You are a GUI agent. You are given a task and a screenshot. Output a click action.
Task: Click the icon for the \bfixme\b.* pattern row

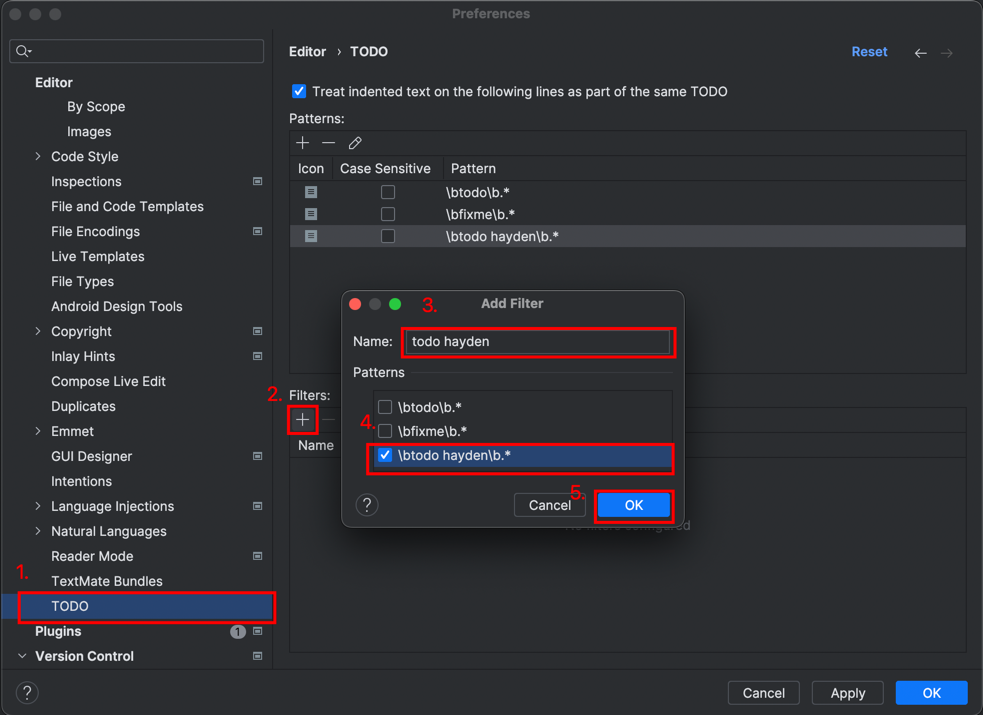(311, 214)
